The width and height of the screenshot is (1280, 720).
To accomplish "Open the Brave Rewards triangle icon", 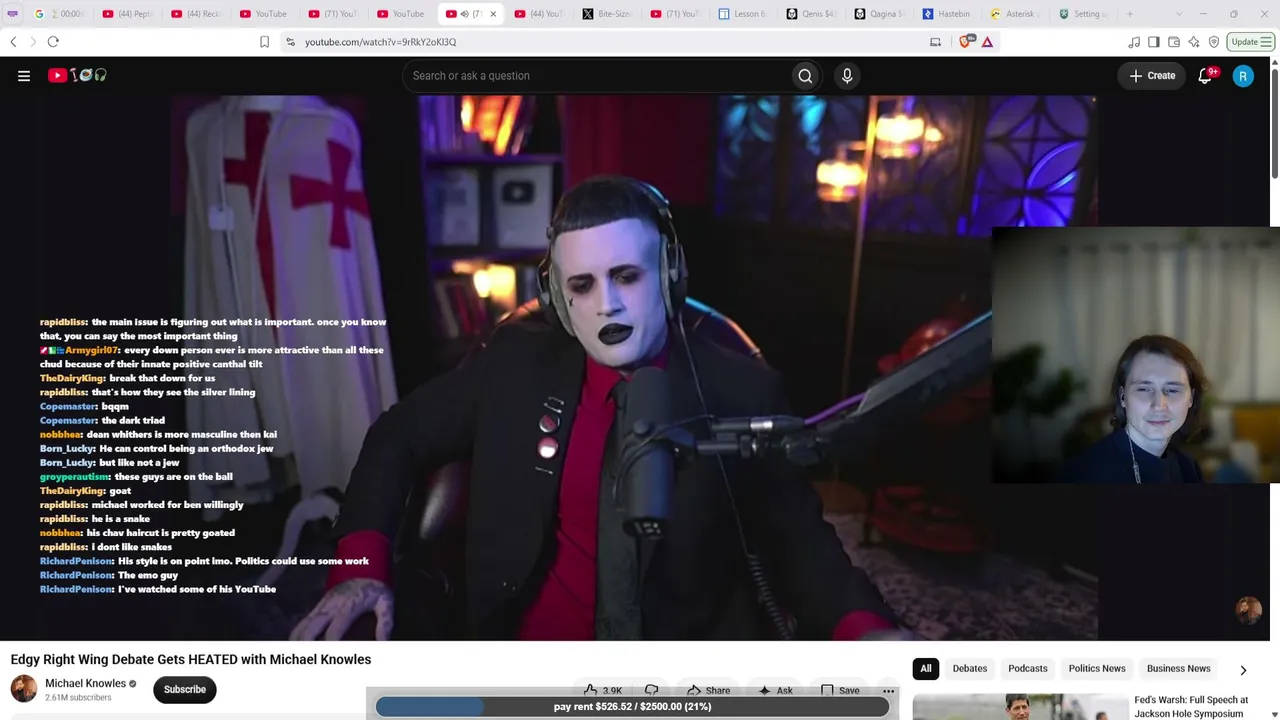I will [x=987, y=42].
